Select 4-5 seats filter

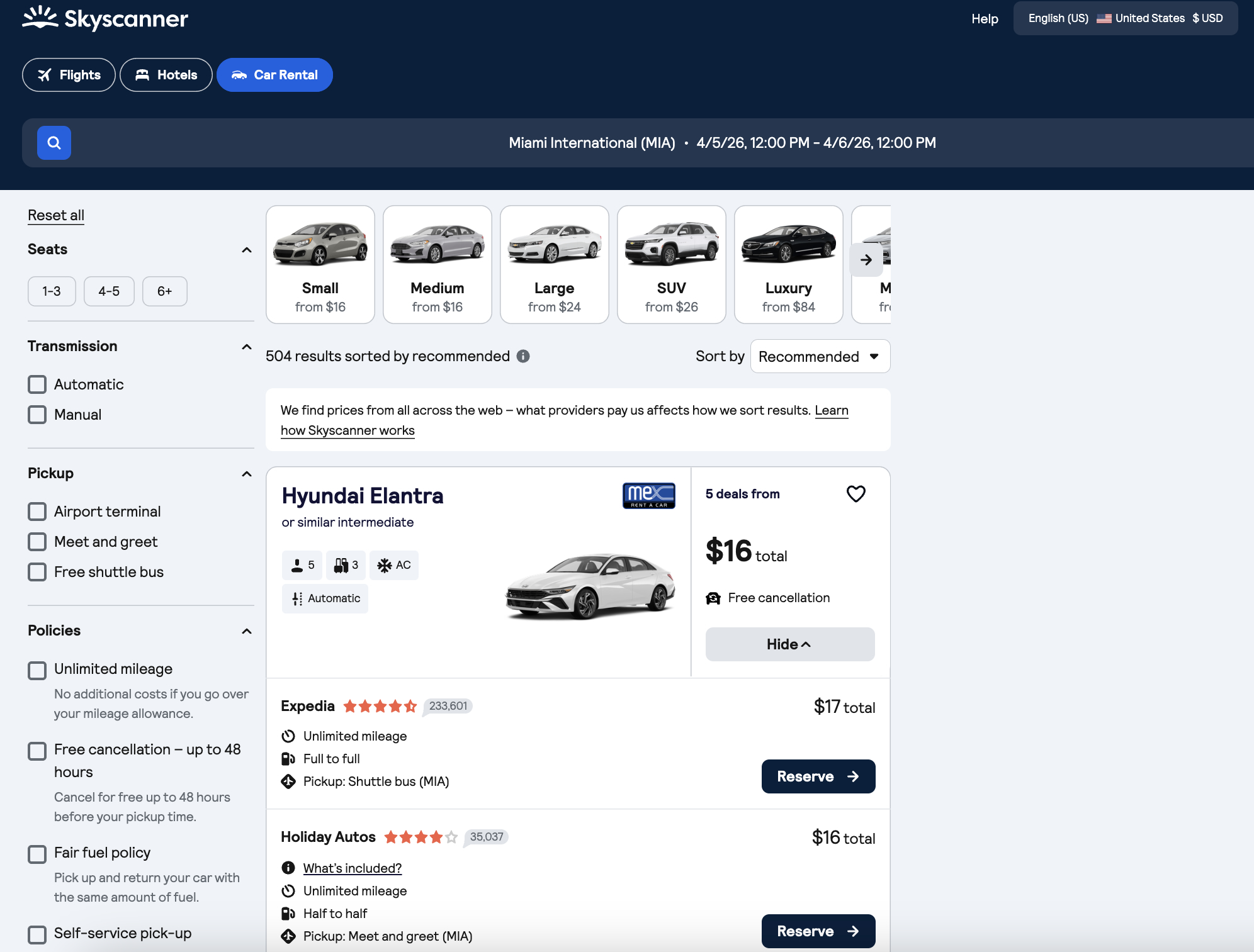click(x=109, y=291)
